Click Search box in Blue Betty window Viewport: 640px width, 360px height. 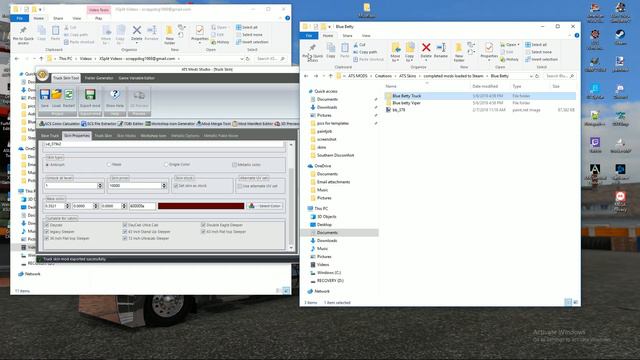coord(559,76)
